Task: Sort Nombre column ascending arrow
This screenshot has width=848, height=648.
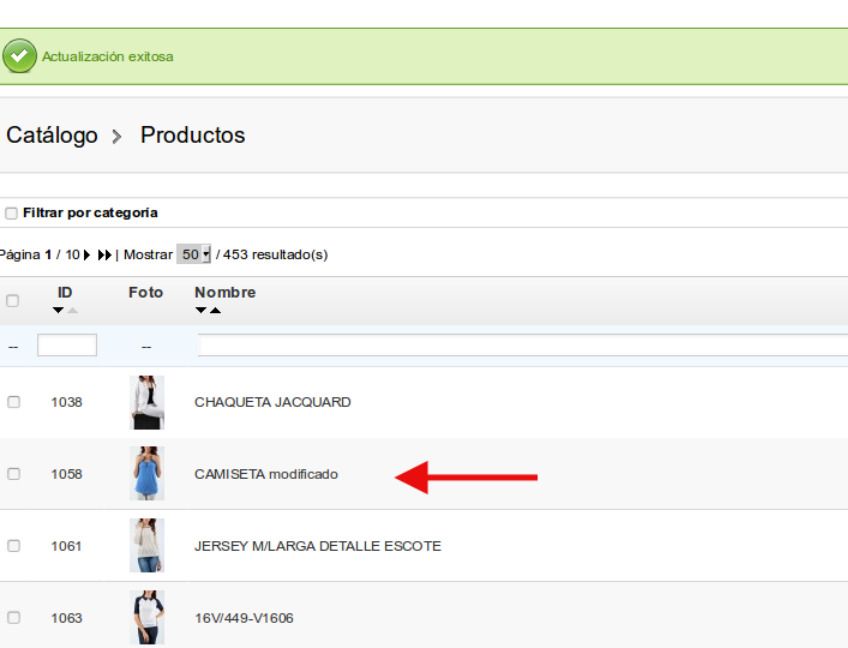Action: click(x=215, y=310)
